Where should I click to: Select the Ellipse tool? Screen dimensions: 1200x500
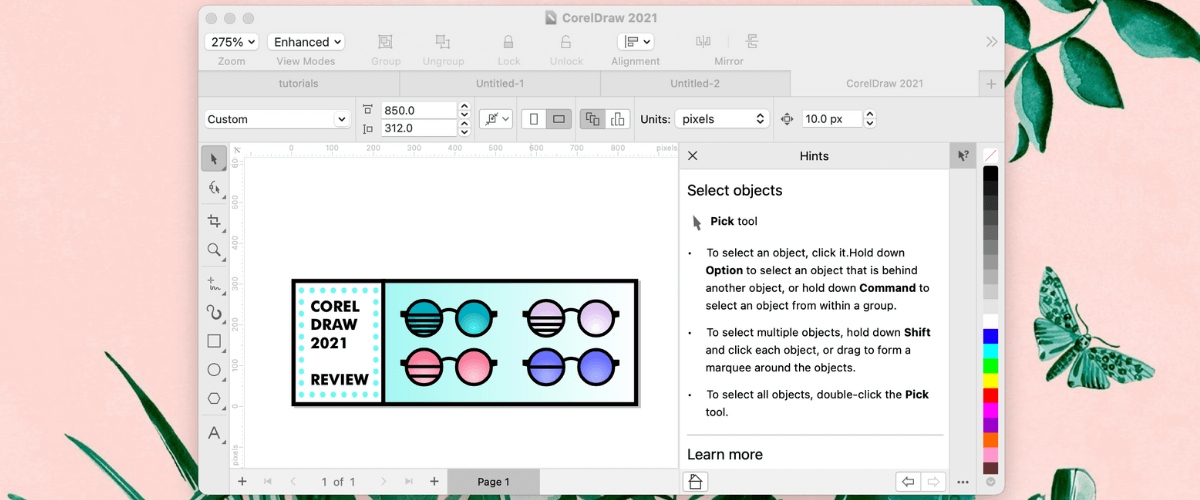(214, 370)
